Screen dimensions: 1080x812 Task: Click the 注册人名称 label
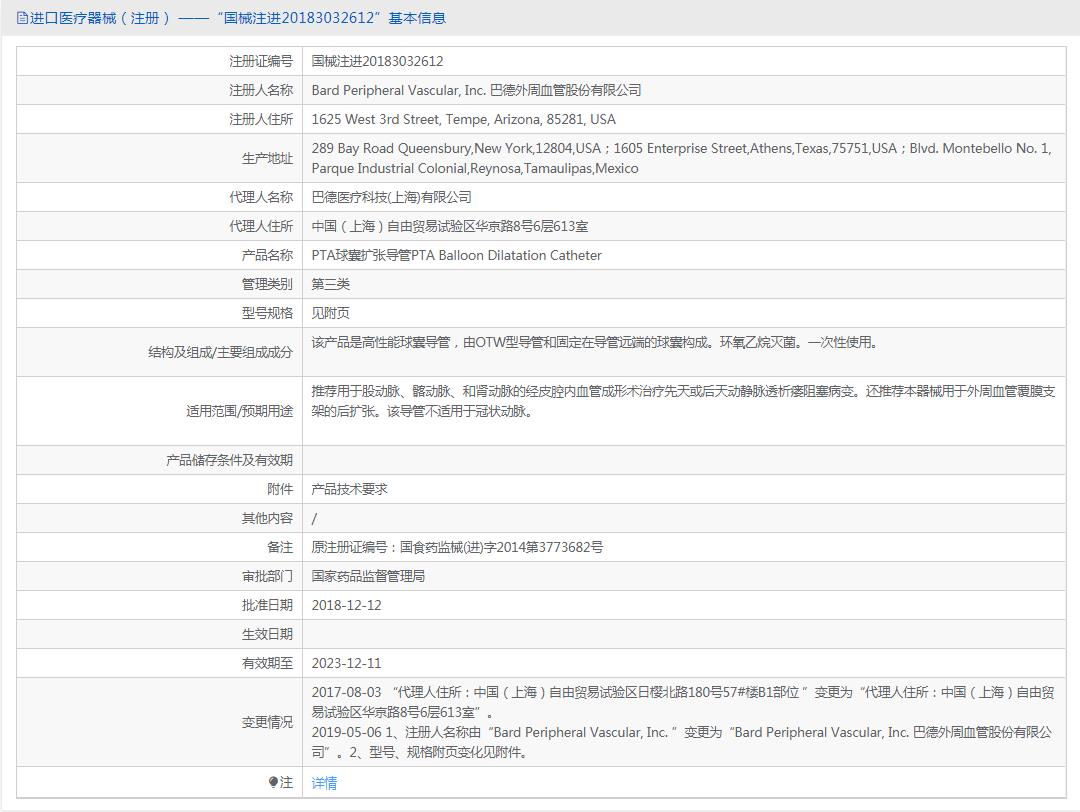(x=261, y=90)
